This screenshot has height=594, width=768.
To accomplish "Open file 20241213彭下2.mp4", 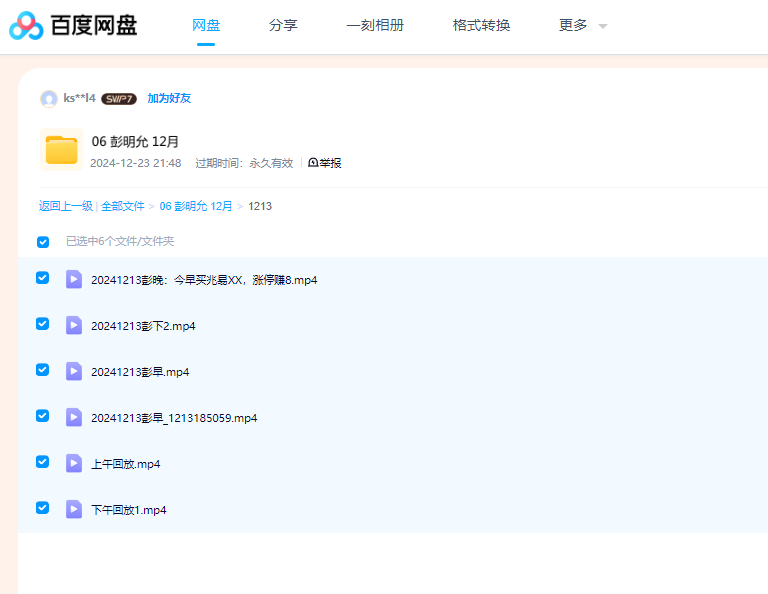I will [x=143, y=326].
